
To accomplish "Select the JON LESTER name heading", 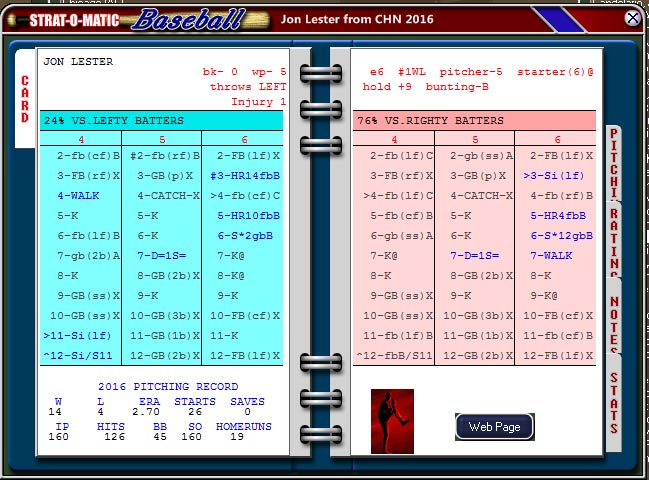I will 78,62.
